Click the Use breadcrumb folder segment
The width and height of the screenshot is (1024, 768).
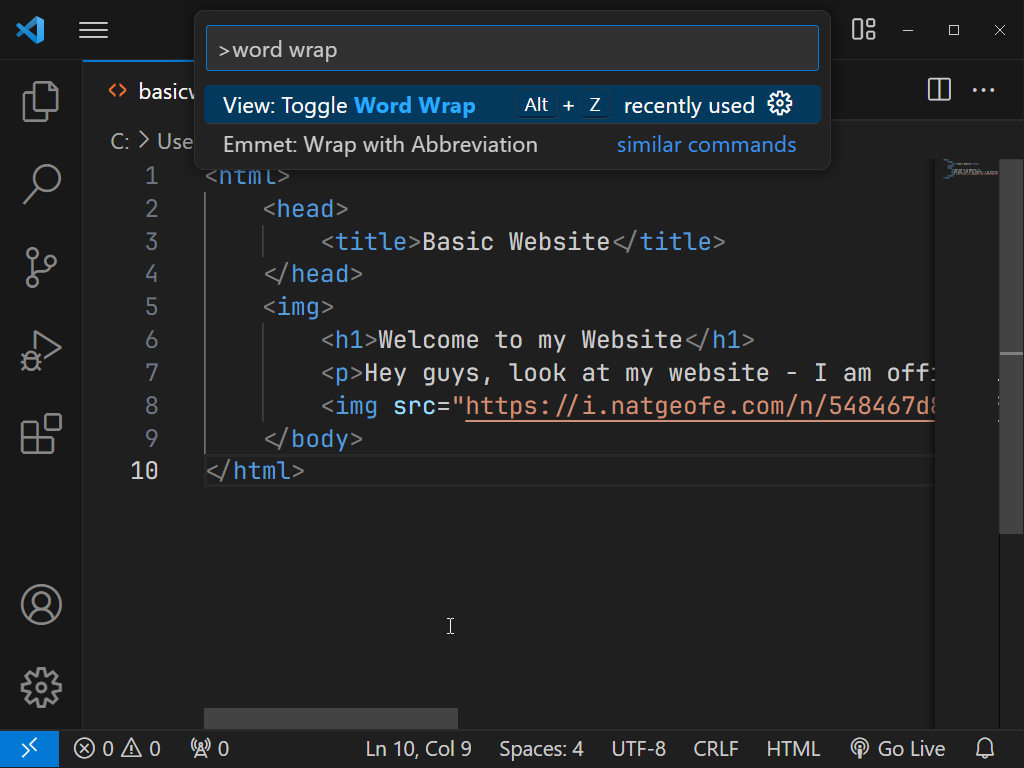[175, 141]
